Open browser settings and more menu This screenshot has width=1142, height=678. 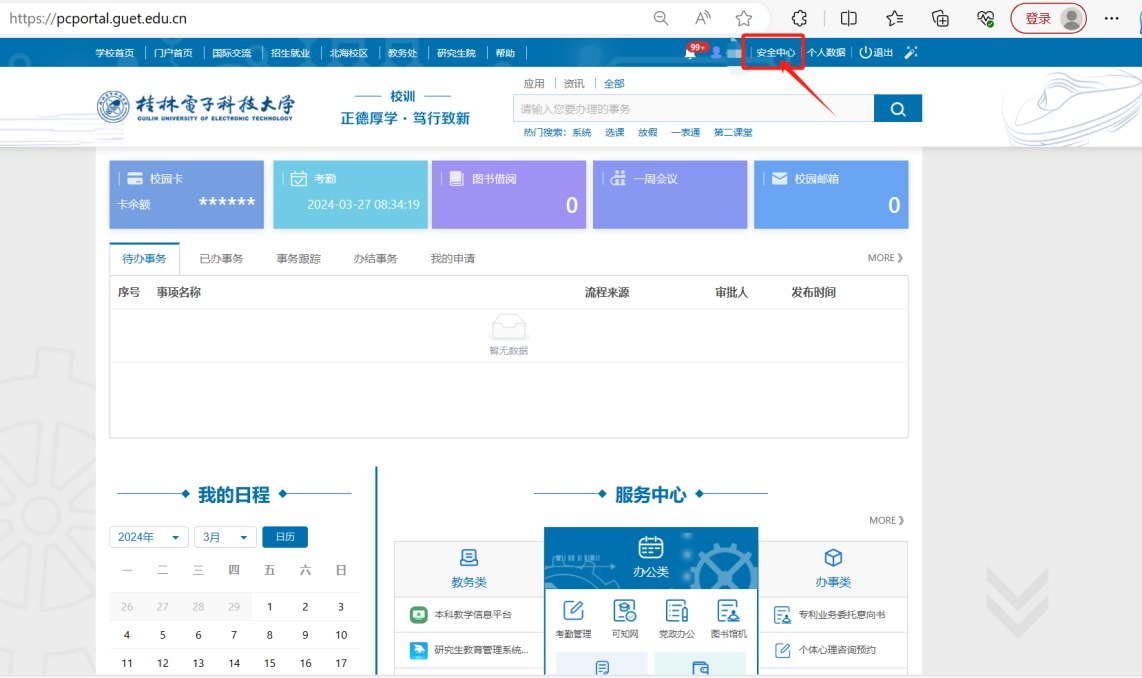click(1111, 18)
